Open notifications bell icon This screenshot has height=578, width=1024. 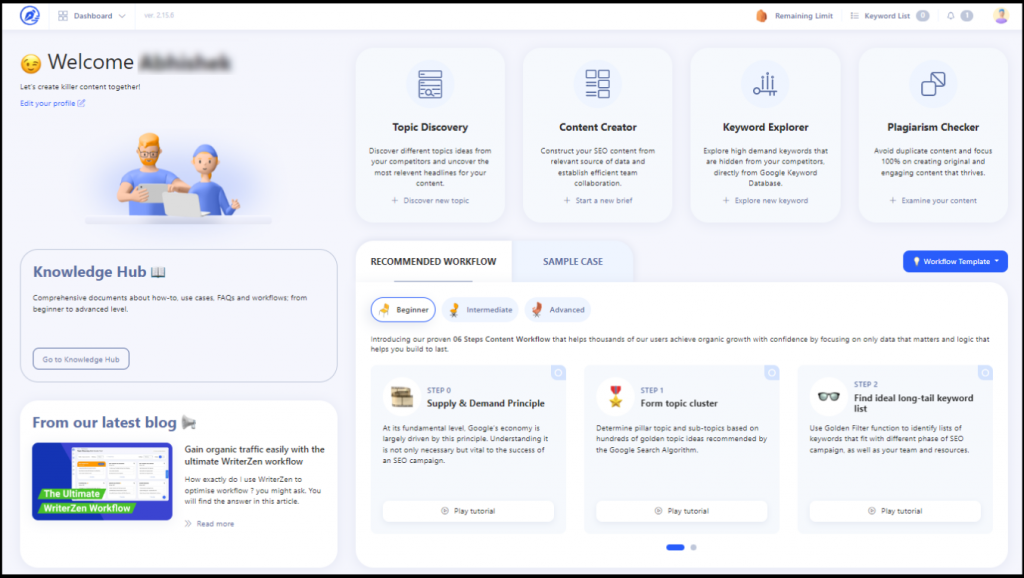950,16
